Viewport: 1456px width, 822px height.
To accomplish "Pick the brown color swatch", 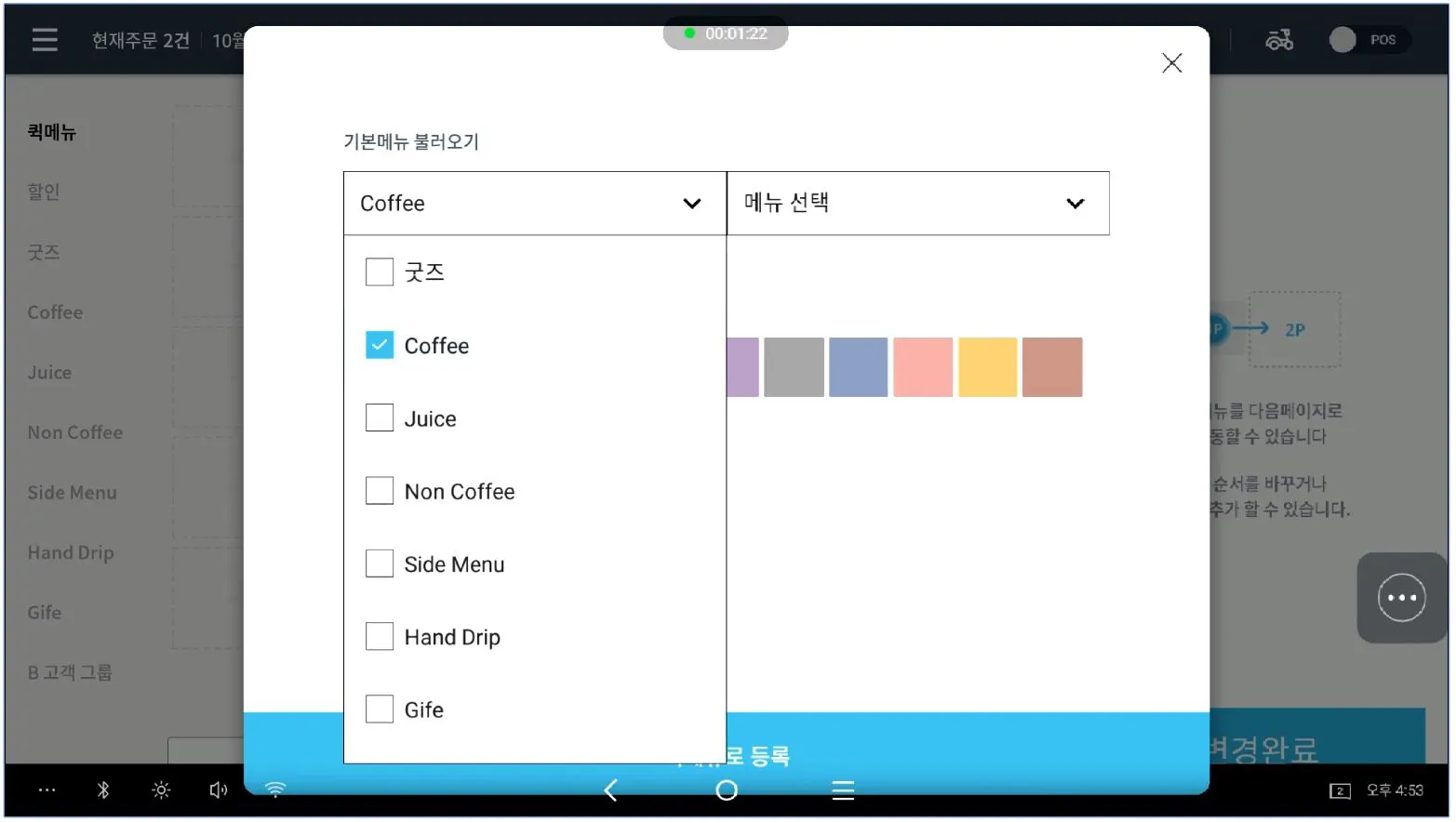I will (1052, 367).
